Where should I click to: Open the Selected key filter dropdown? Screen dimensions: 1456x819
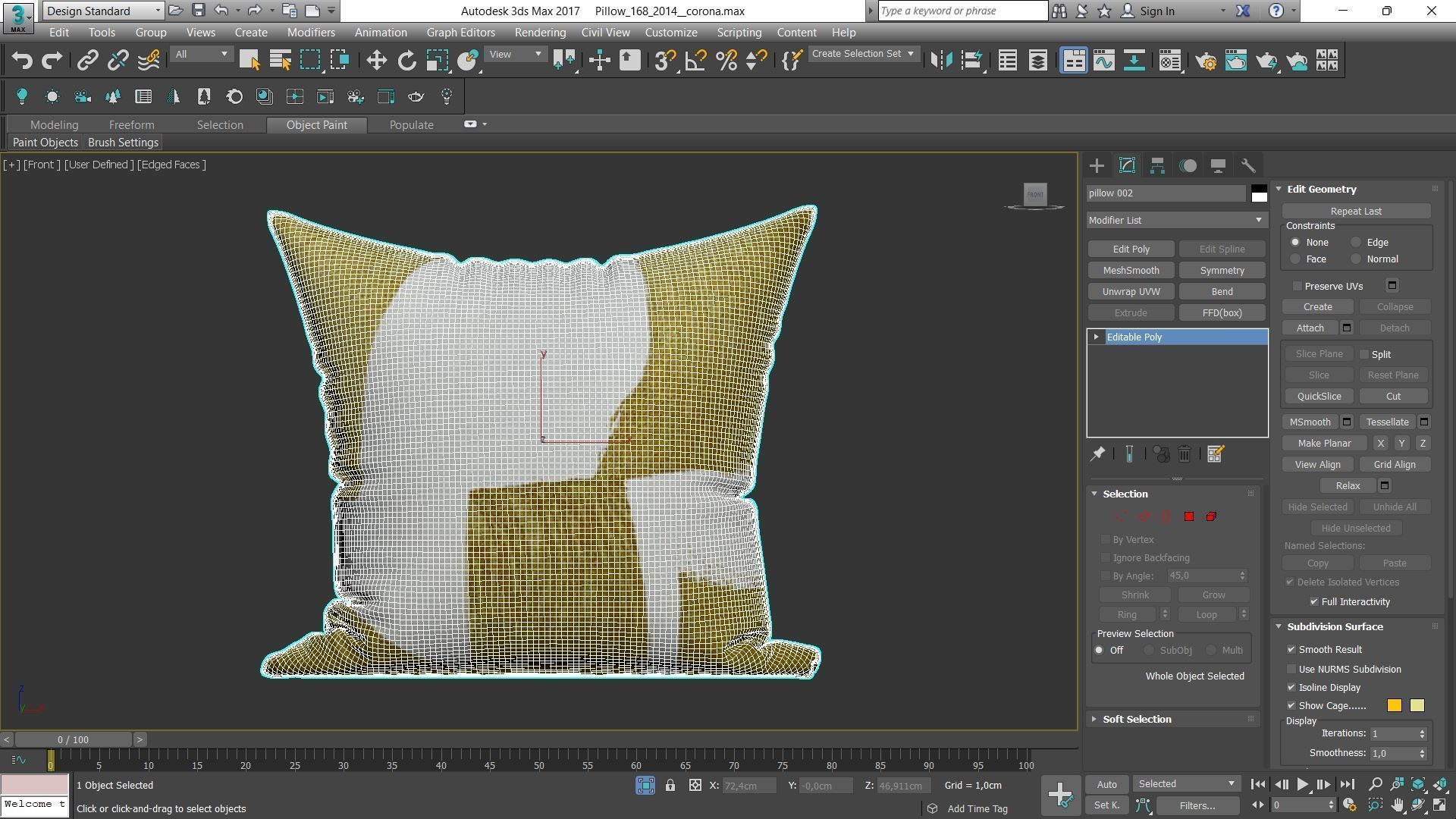[1186, 784]
